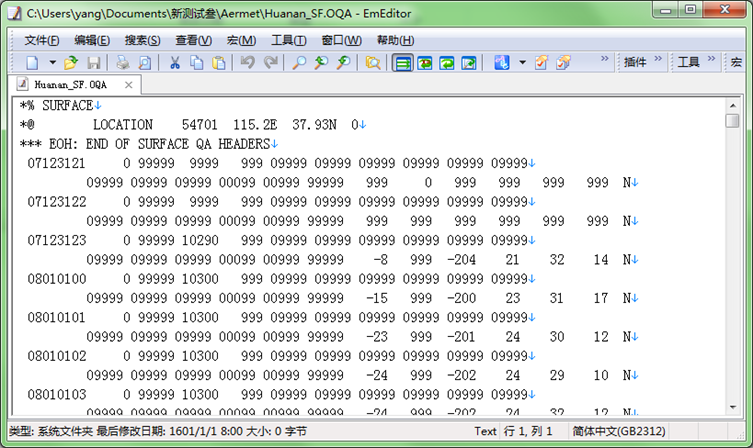Click the Cut scissors icon
The width and height of the screenshot is (753, 448).
click(x=174, y=62)
